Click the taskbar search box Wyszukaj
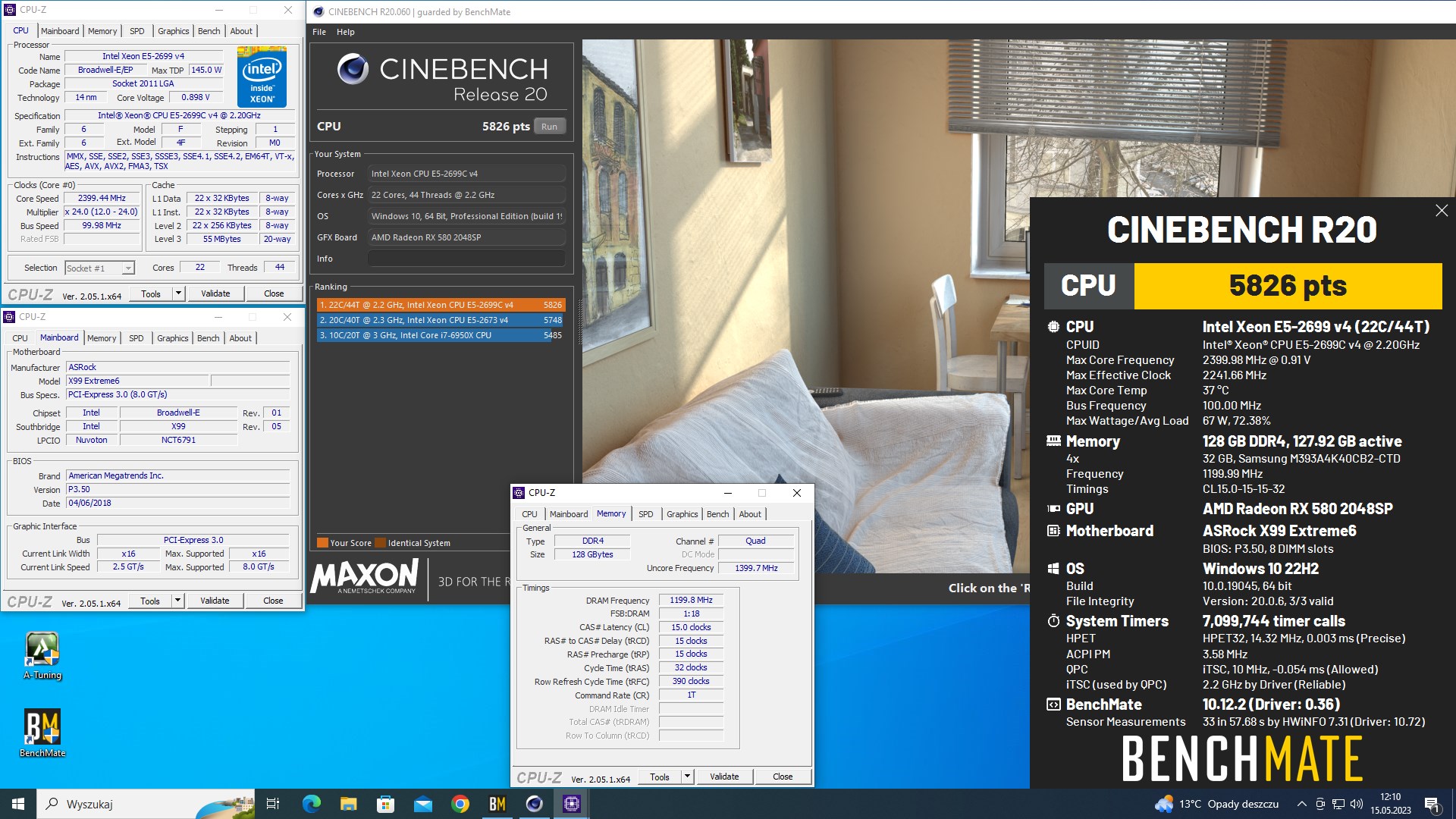 (146, 804)
